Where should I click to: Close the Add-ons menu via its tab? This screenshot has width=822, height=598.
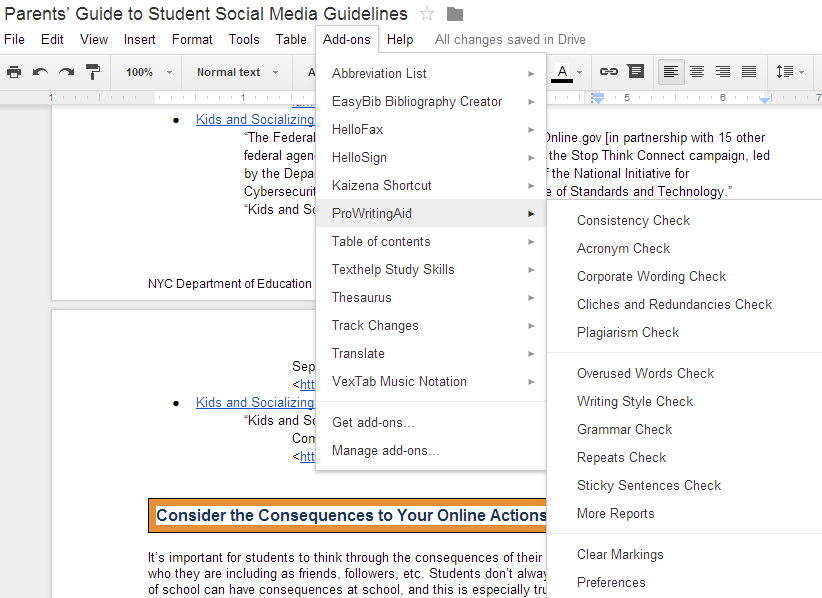click(347, 40)
